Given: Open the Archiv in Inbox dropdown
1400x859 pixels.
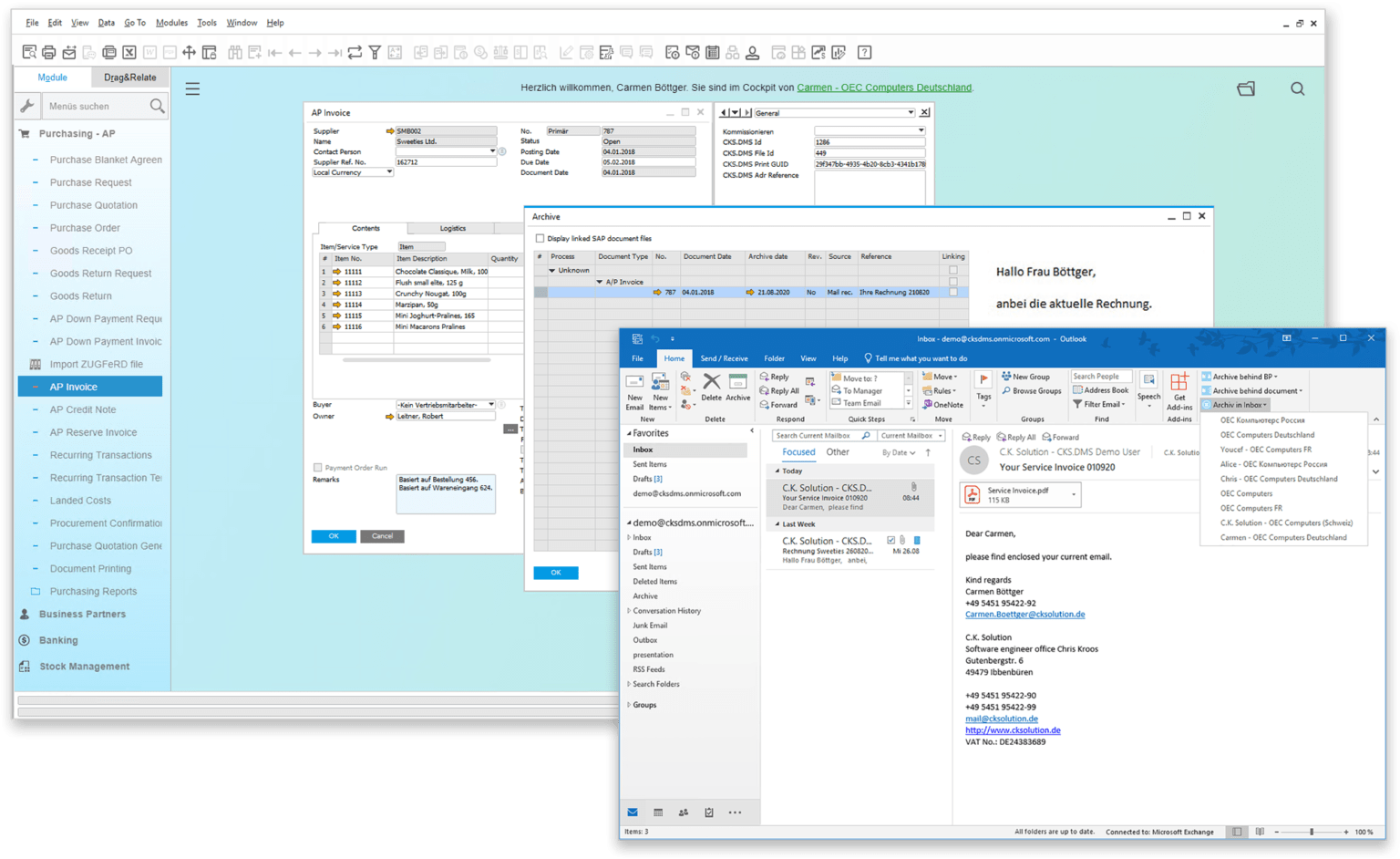Looking at the screenshot, I should (1237, 404).
